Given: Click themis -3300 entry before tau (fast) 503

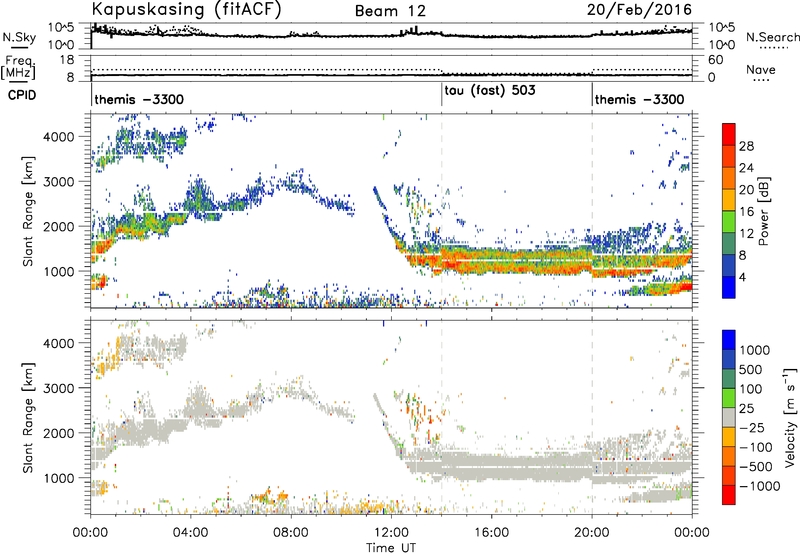Looking at the screenshot, I should (x=139, y=99).
